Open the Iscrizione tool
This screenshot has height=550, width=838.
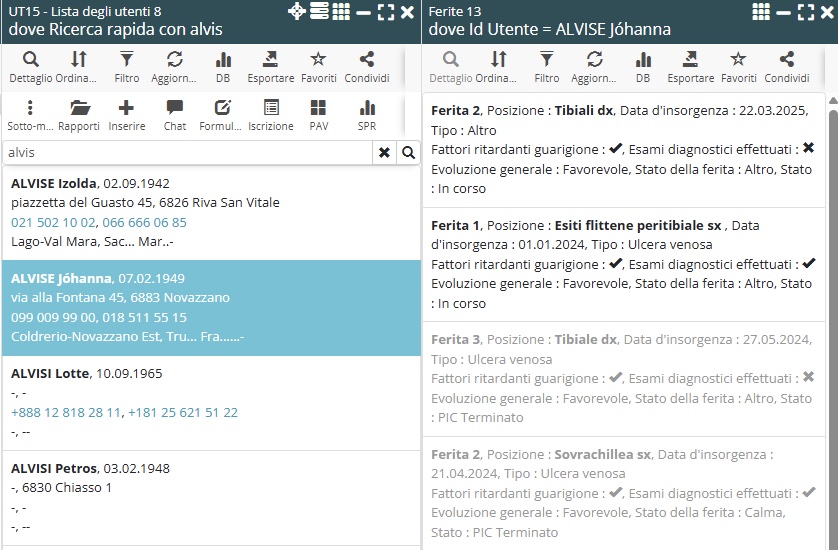(271, 116)
